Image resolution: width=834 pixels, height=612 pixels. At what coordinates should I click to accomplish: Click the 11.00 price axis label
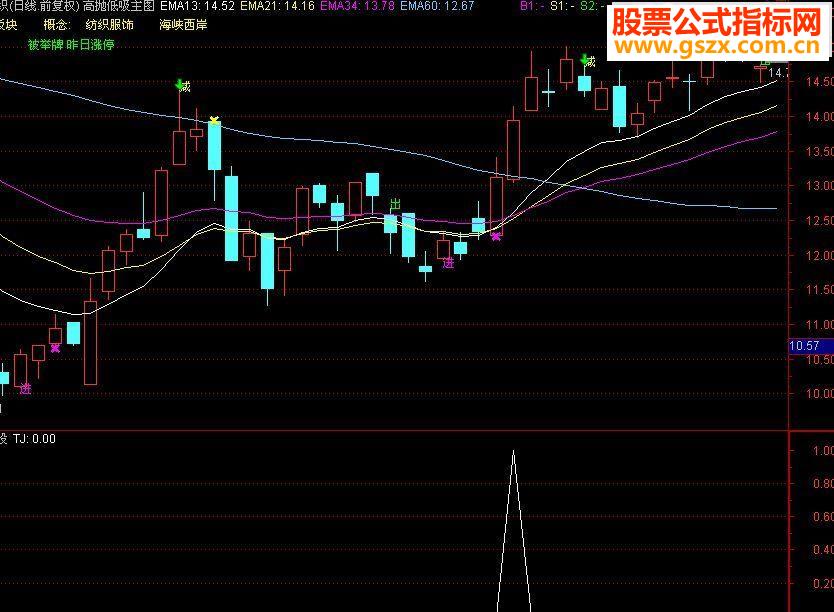click(820, 324)
